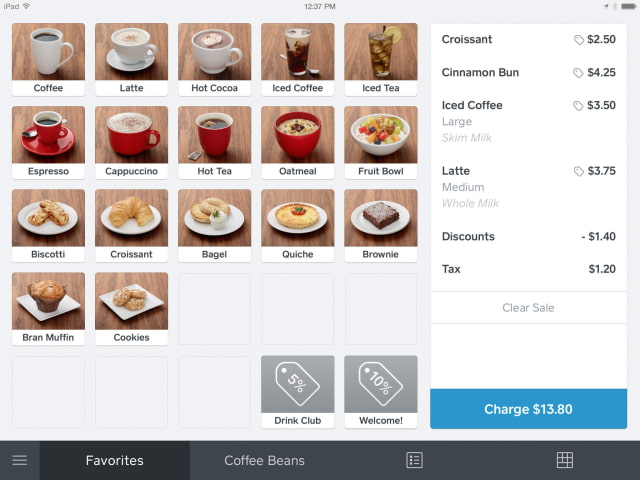Apply the 5% Drink Club discount
The image size is (640, 480).
click(298, 392)
